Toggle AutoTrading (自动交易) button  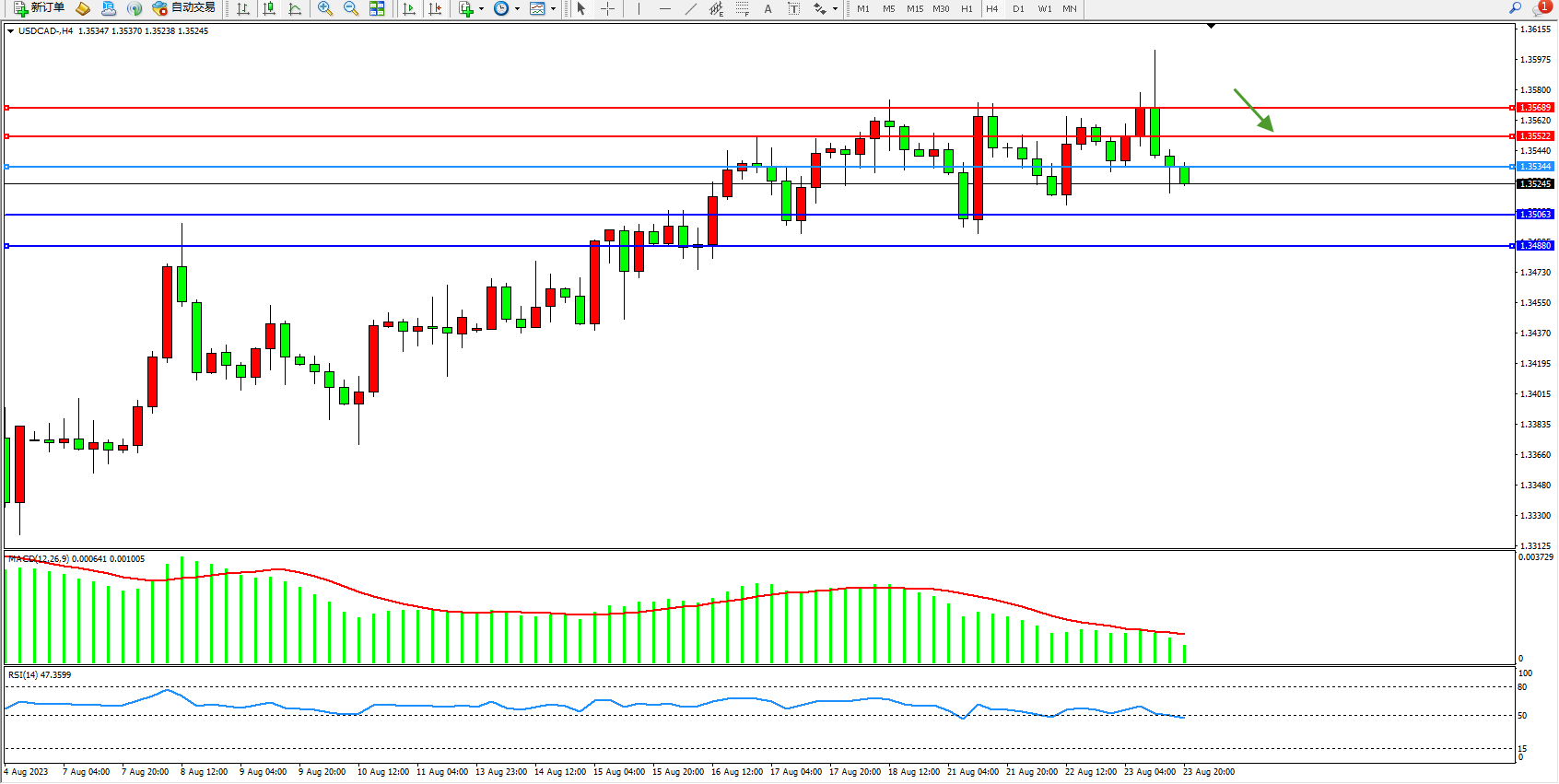pyautogui.click(x=184, y=8)
